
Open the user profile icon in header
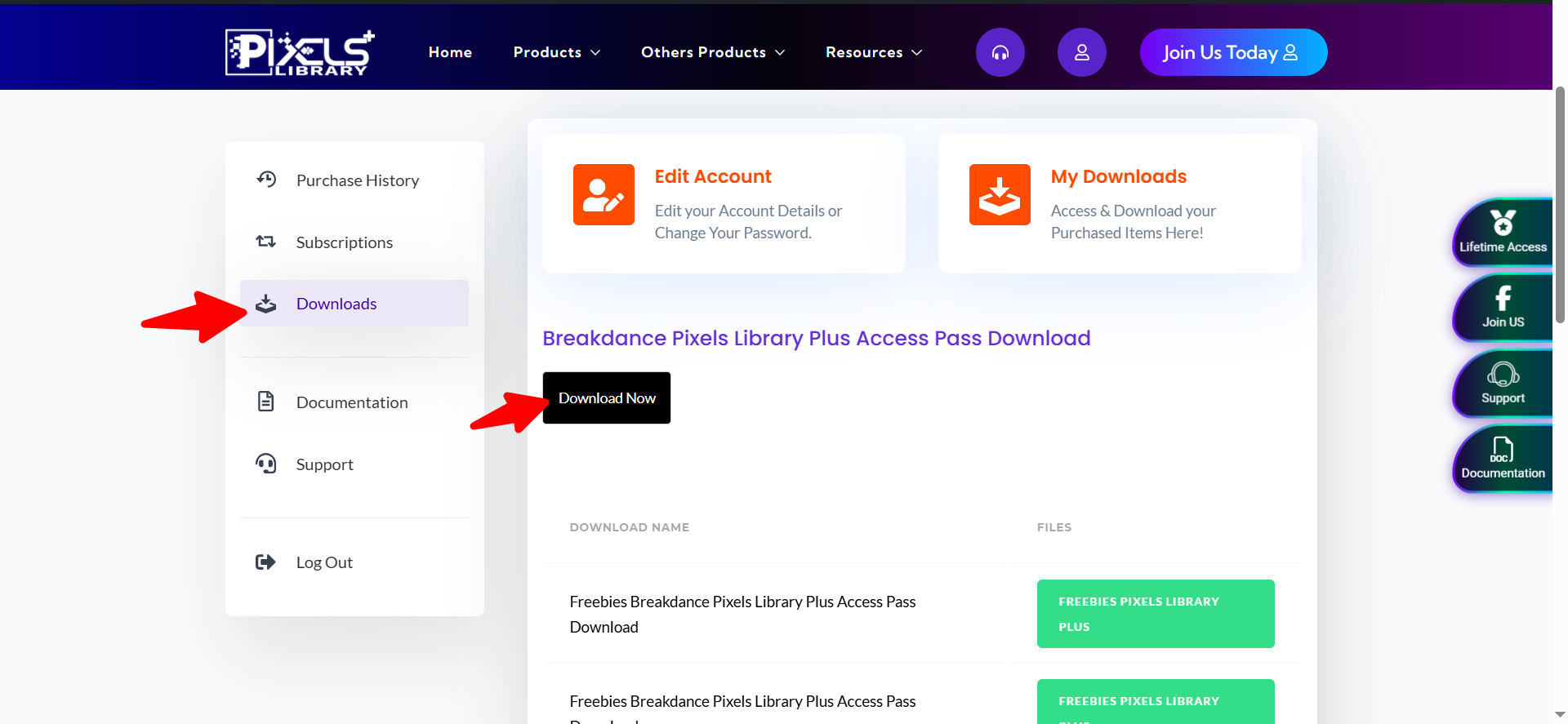(1081, 52)
